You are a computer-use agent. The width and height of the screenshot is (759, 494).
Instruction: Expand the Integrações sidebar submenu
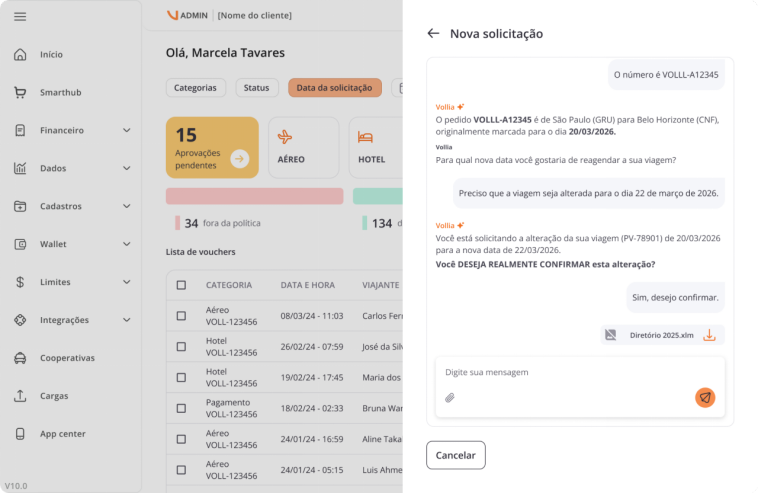click(x=127, y=320)
